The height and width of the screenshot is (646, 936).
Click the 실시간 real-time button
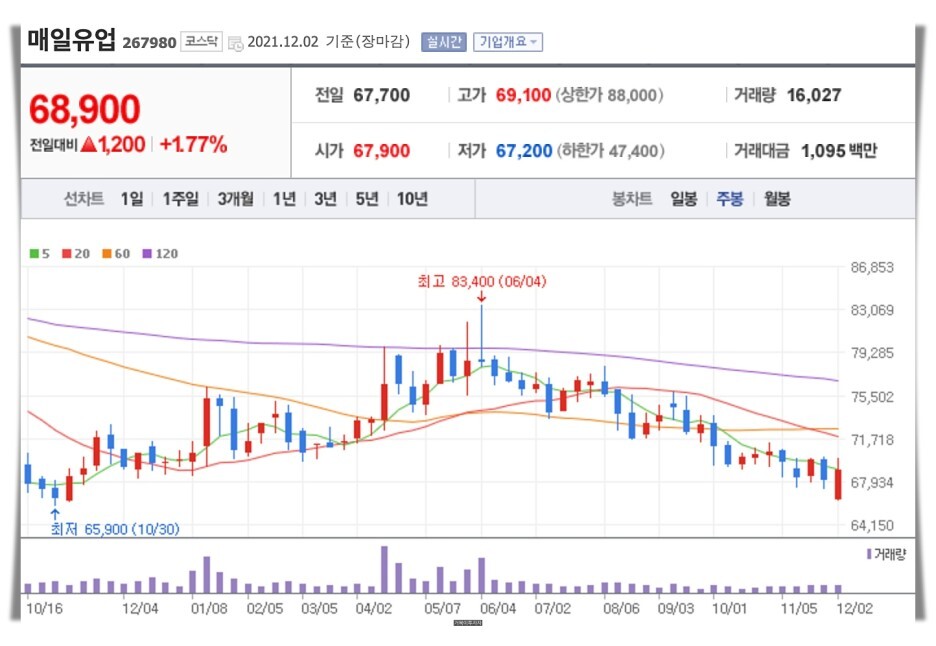[x=444, y=42]
